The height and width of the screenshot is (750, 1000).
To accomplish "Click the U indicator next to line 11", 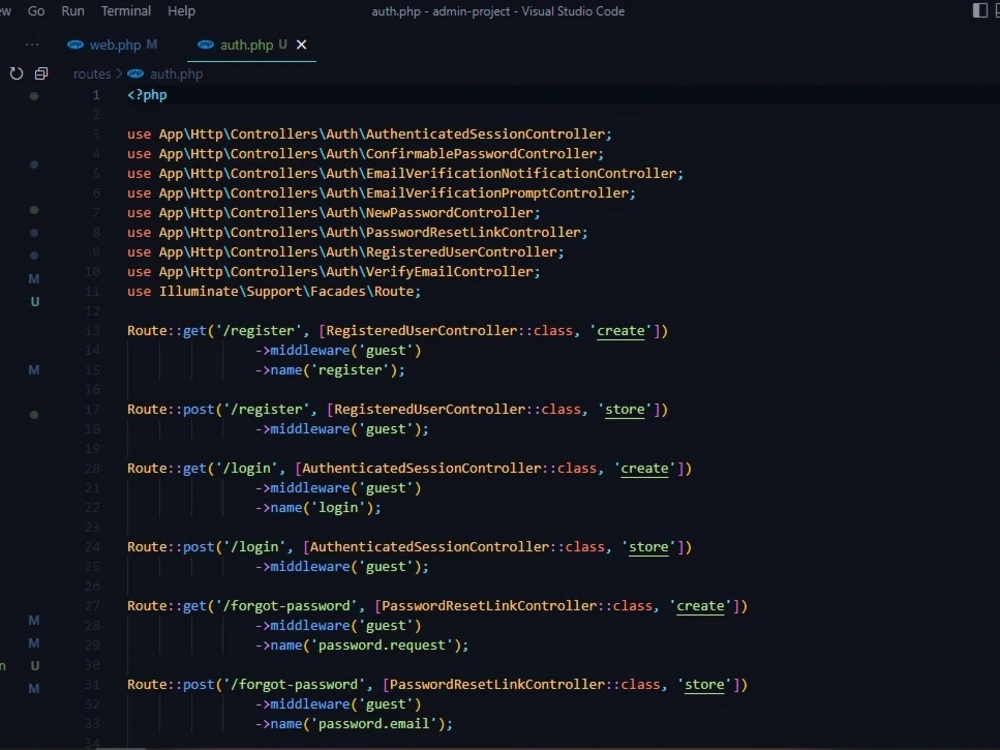I will coord(35,301).
